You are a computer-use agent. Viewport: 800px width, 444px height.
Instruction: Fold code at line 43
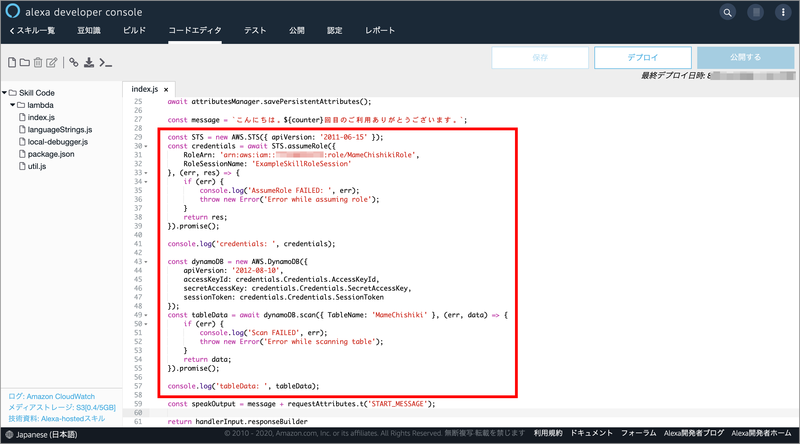point(146,262)
